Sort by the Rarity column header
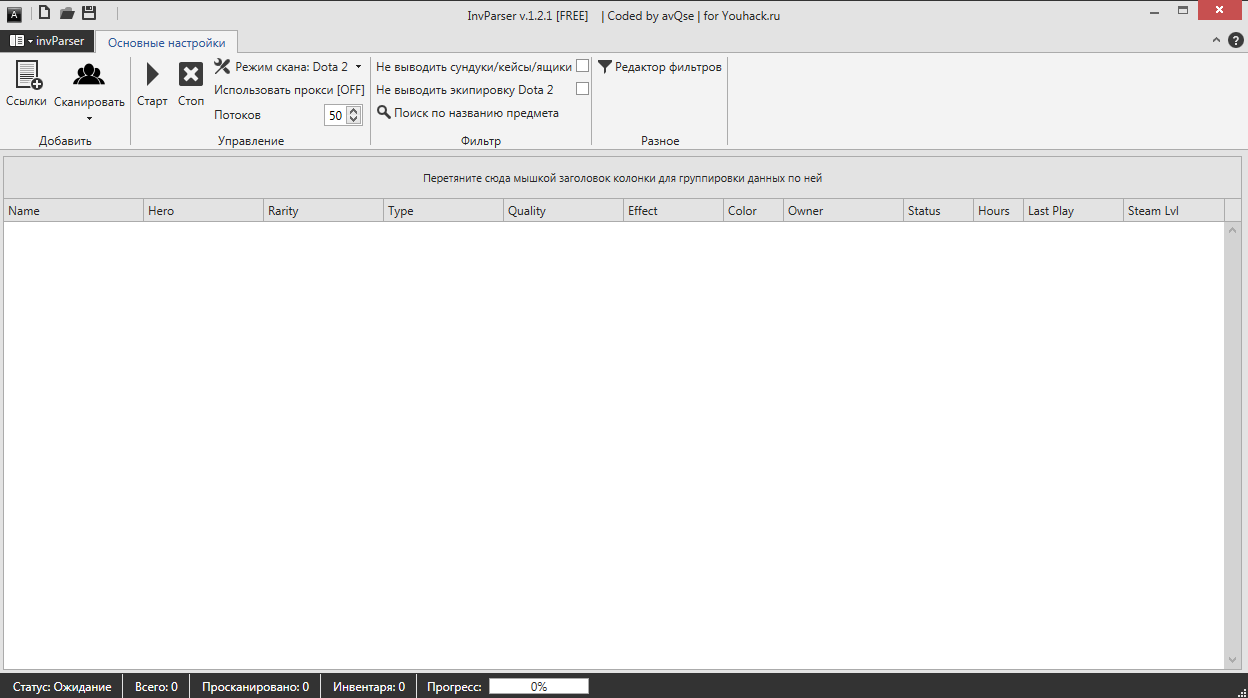The image size is (1248, 698). pos(324,211)
